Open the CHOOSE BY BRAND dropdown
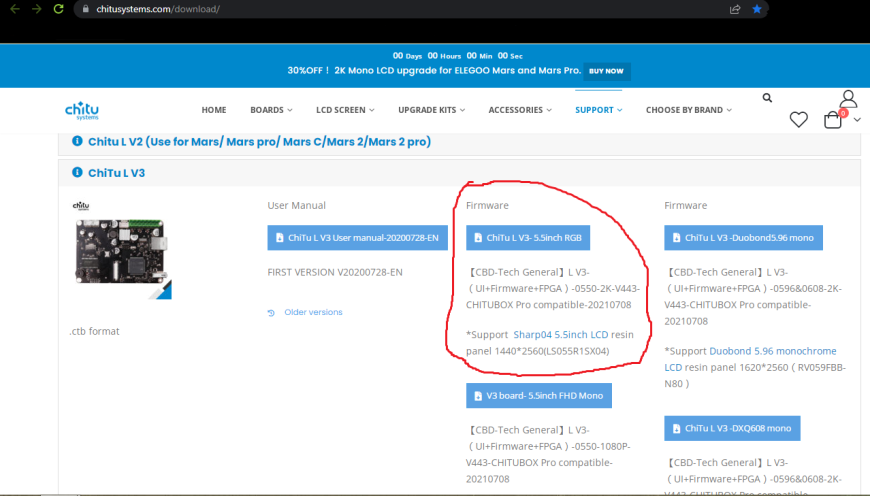This screenshot has height=496, width=870. [689, 110]
